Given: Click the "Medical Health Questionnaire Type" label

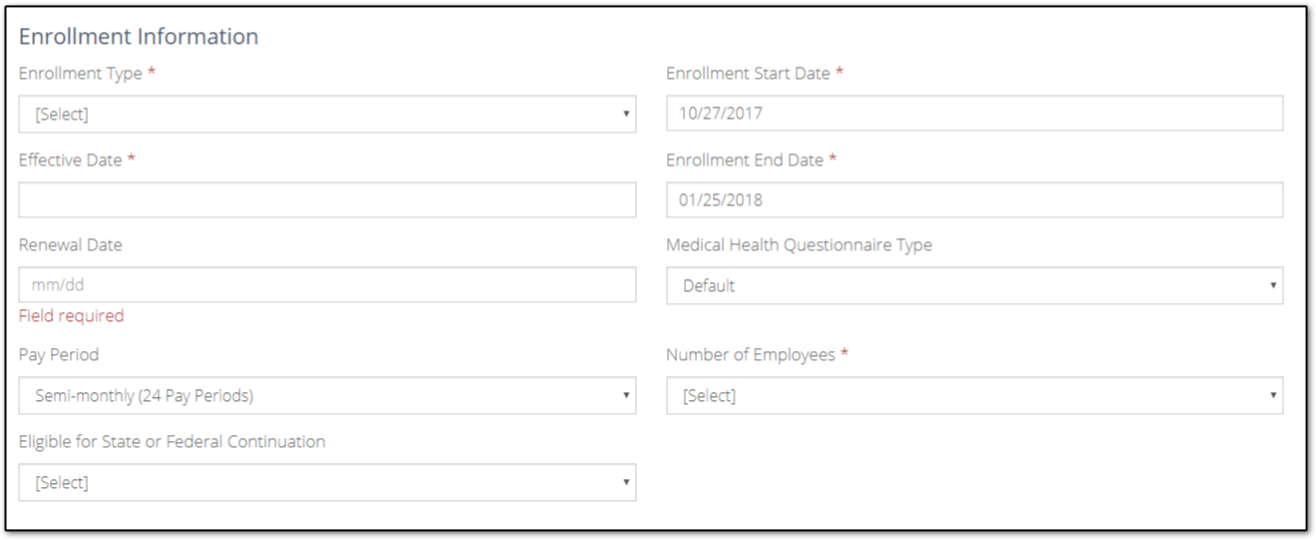Looking at the screenshot, I should [799, 245].
